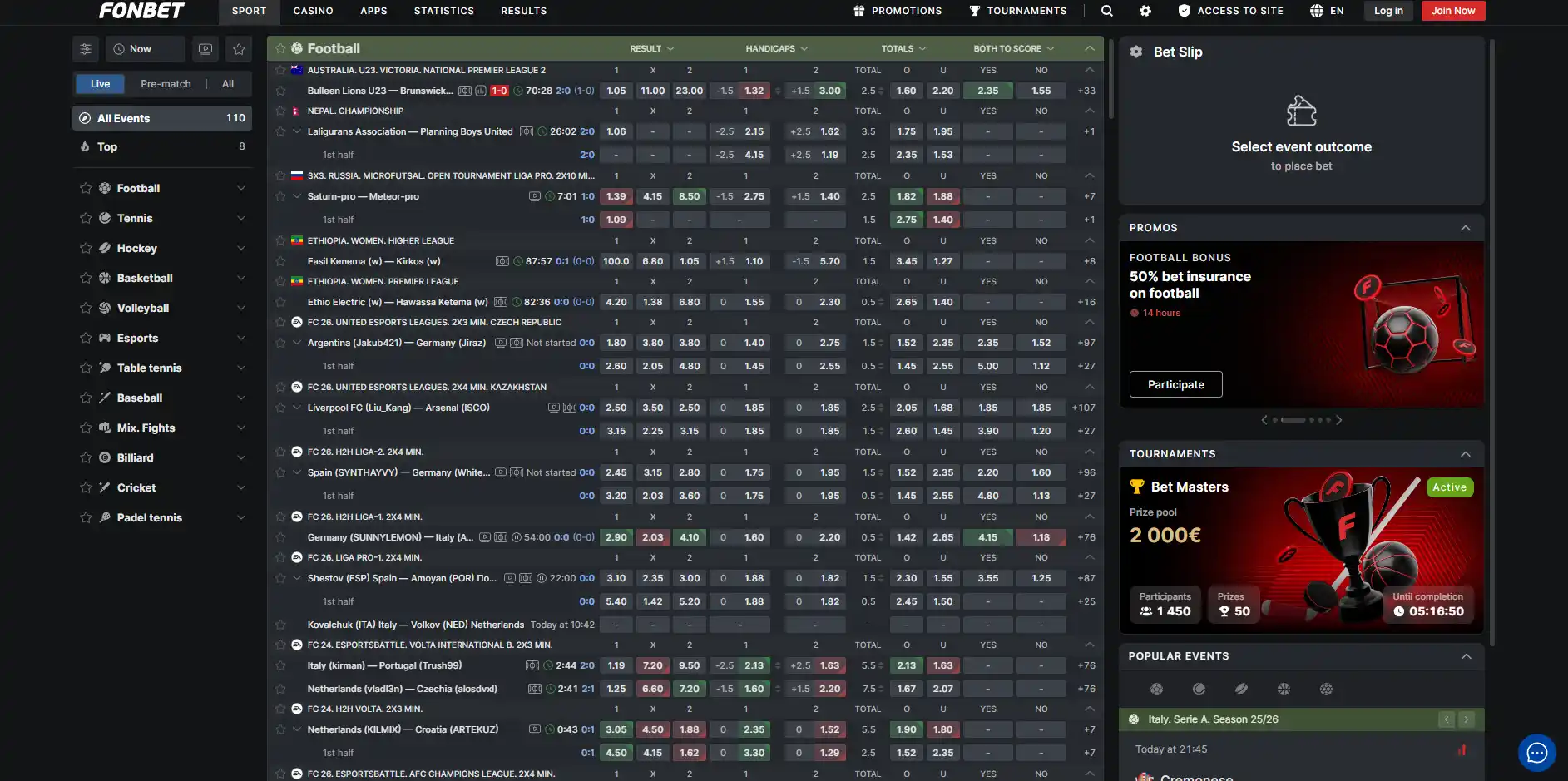Select hockey icon in Popular Events
The height and width of the screenshot is (781, 1568).
click(x=1241, y=689)
